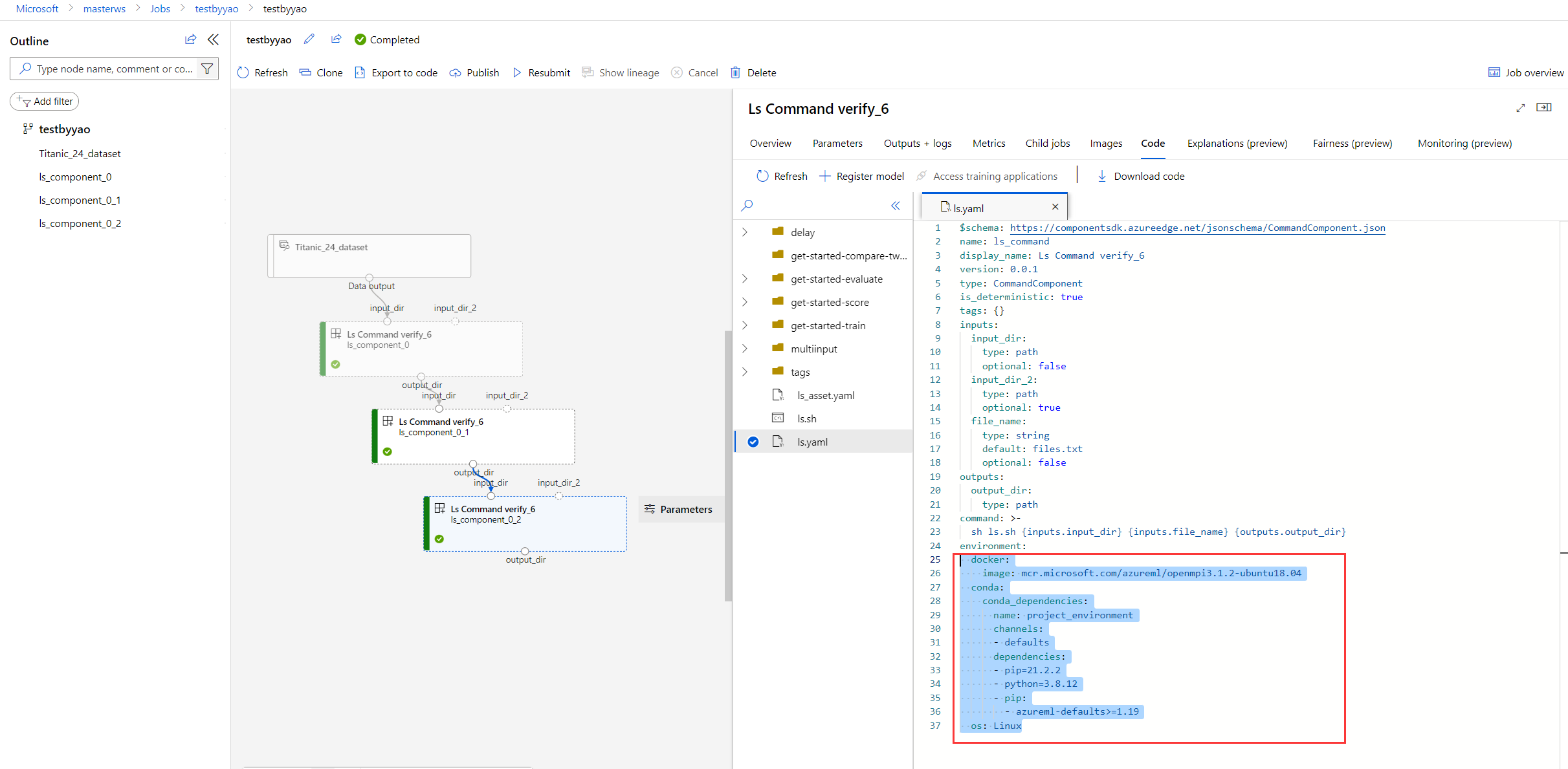Switch to the Outputs + logs tab

(917, 144)
